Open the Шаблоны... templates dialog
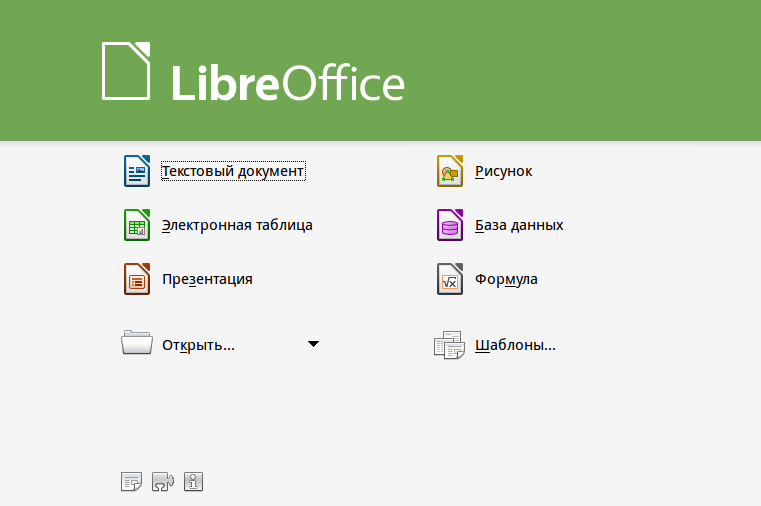The width and height of the screenshot is (761, 506). 515,345
